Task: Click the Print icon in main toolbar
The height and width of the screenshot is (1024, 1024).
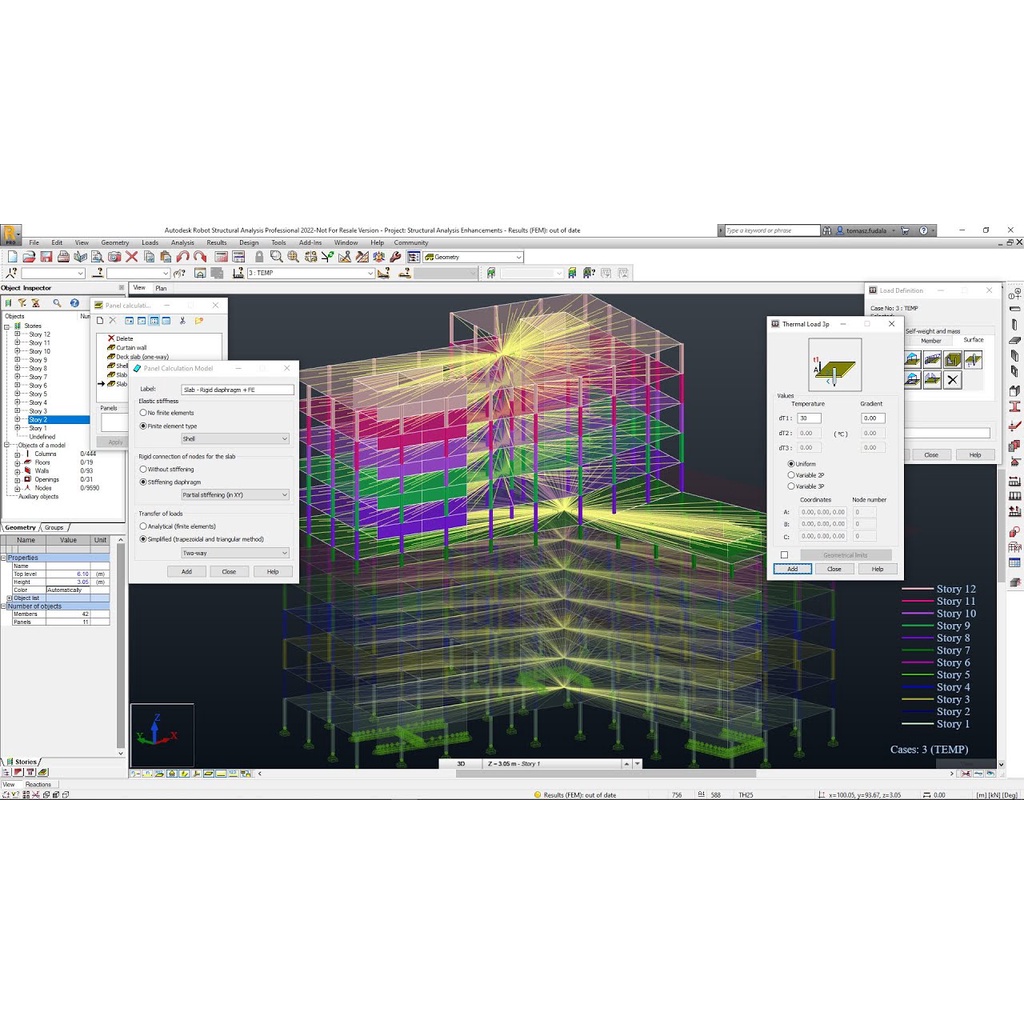Action: 63,257
